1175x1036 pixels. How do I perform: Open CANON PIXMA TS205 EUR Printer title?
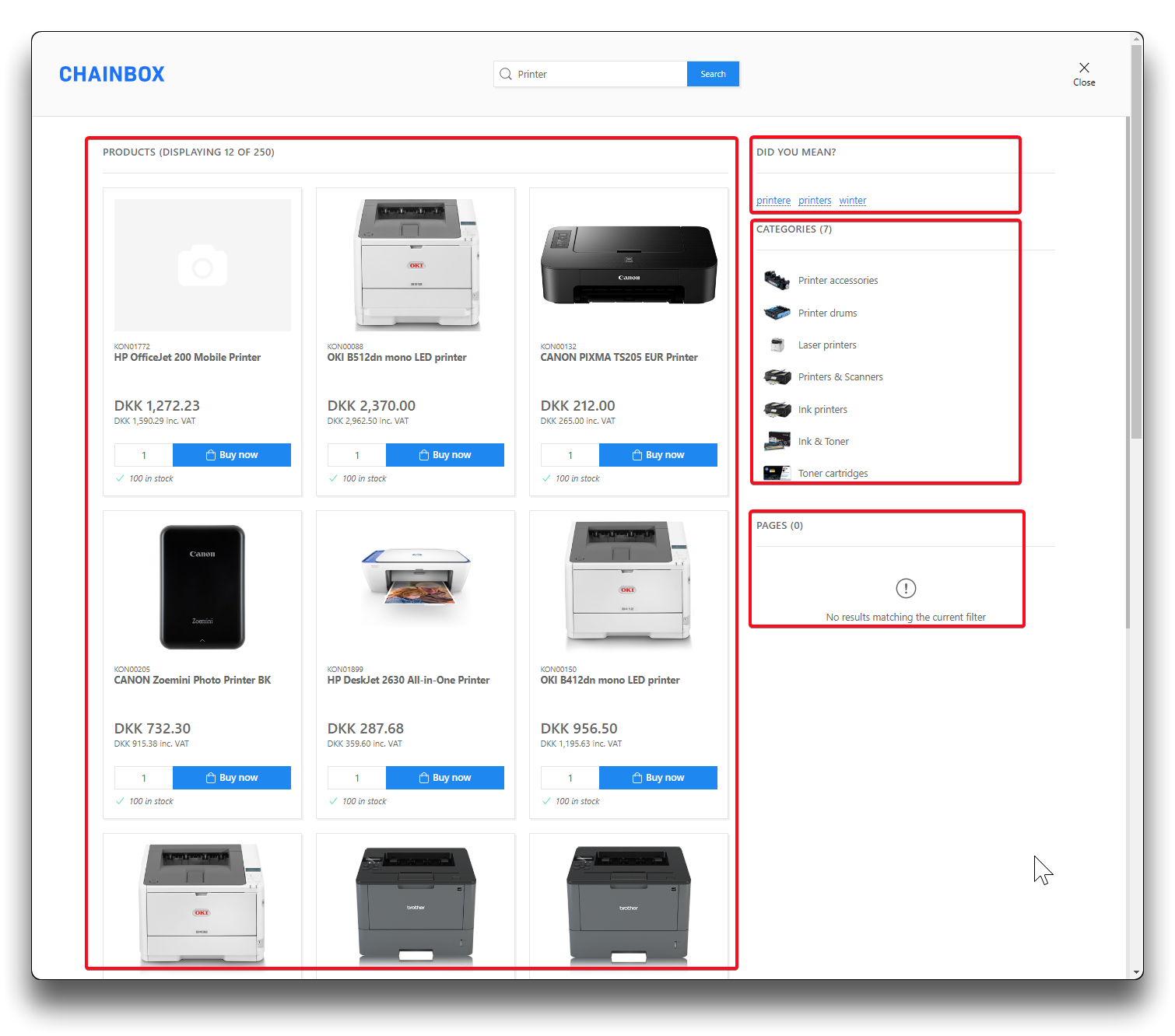(619, 358)
